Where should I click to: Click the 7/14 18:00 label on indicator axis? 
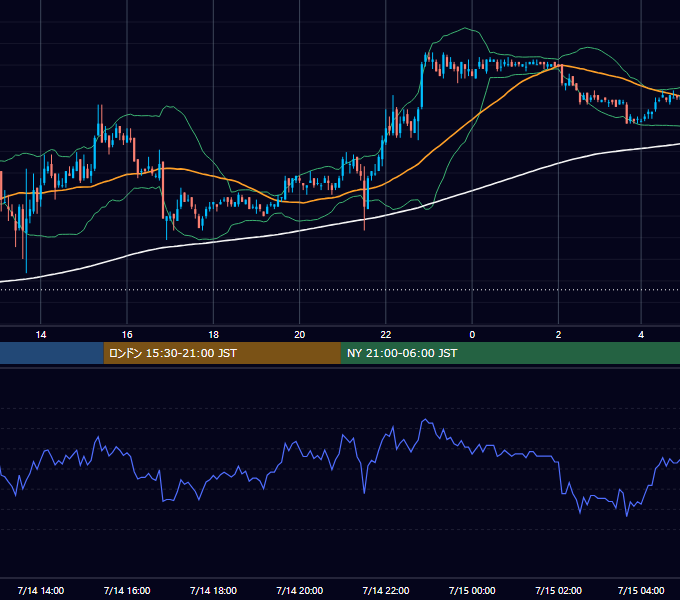[x=213, y=590]
